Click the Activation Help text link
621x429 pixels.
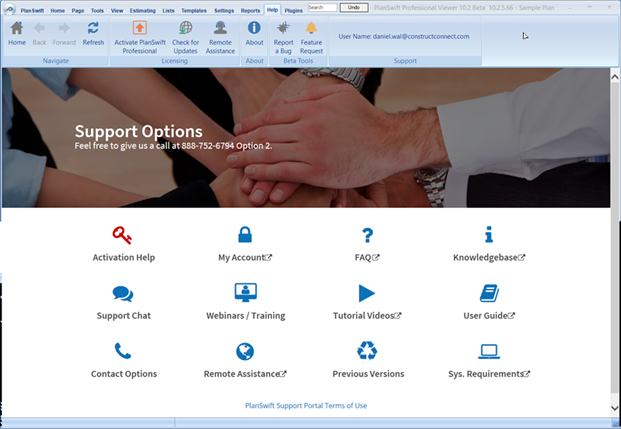tap(124, 257)
